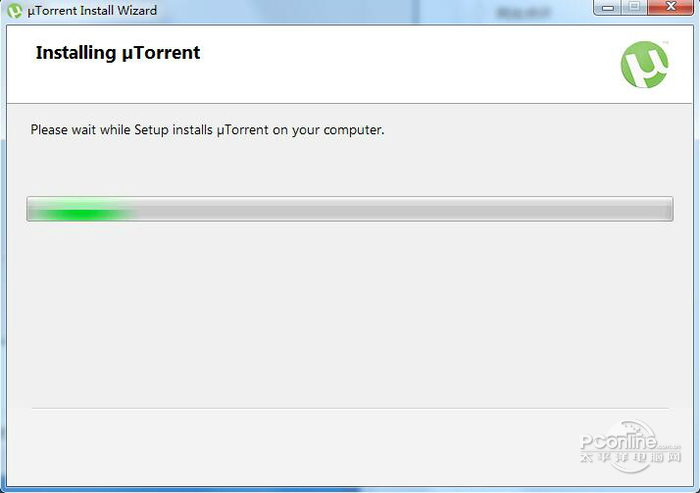Click the PConline watermark logo

pos(630,442)
